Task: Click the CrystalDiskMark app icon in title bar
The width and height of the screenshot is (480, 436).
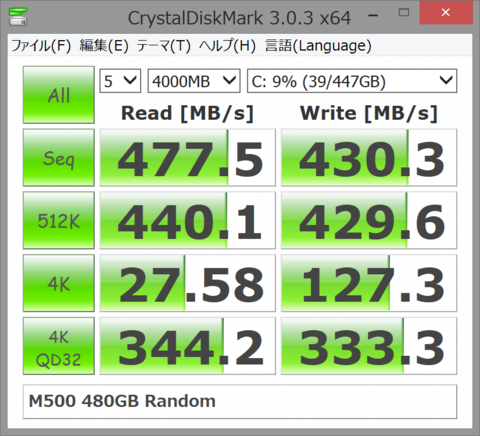Action: (18, 16)
